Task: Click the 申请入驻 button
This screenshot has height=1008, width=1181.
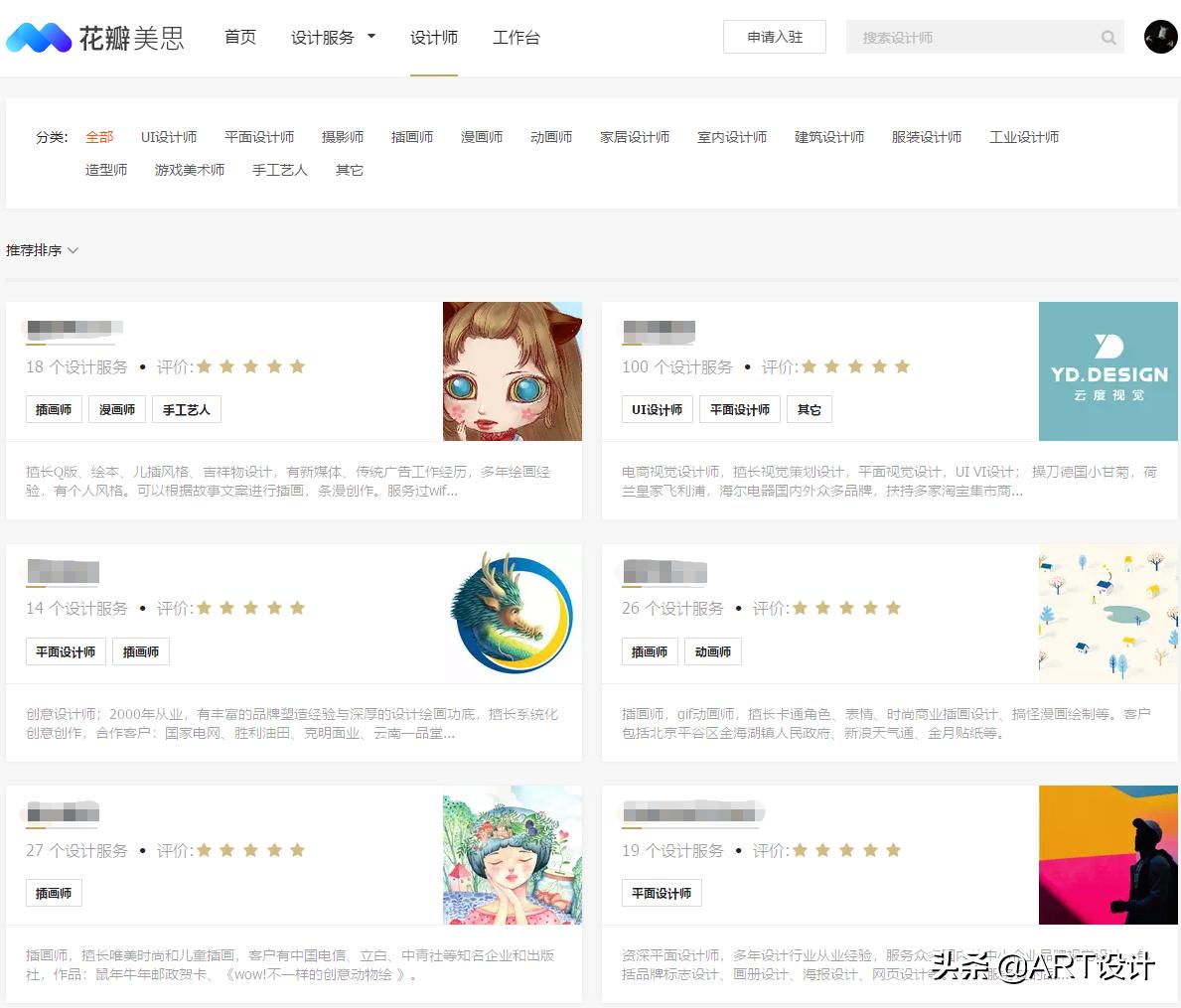Action: pos(774,37)
